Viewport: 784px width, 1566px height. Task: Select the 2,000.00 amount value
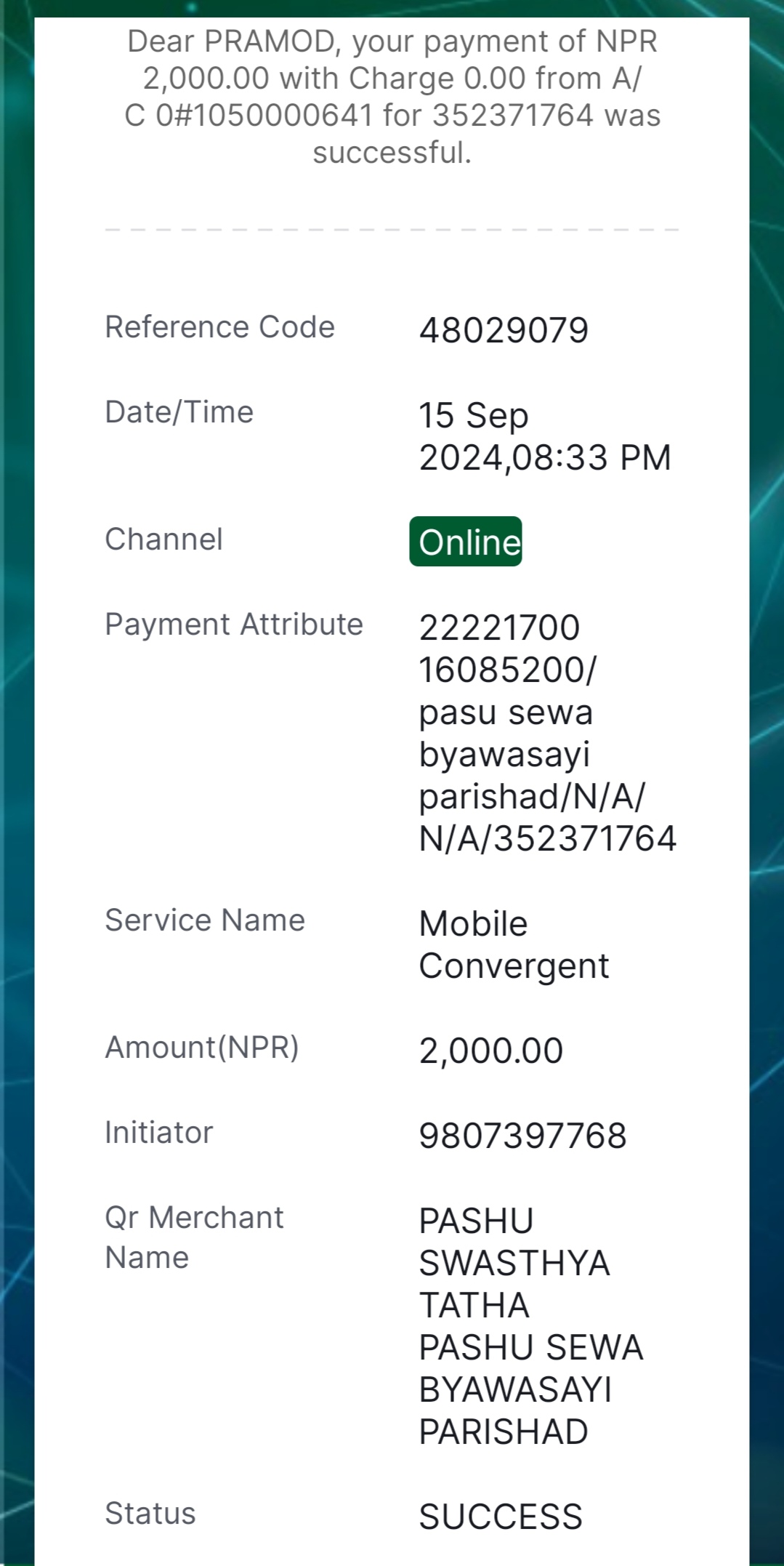[x=491, y=1051]
